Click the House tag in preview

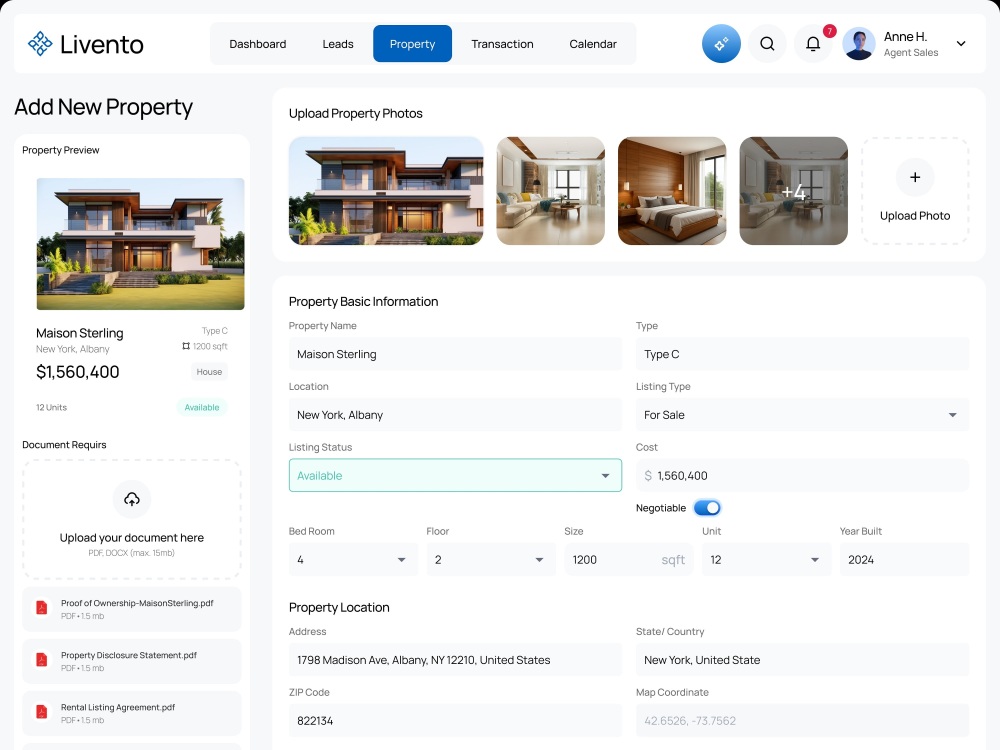[209, 372]
